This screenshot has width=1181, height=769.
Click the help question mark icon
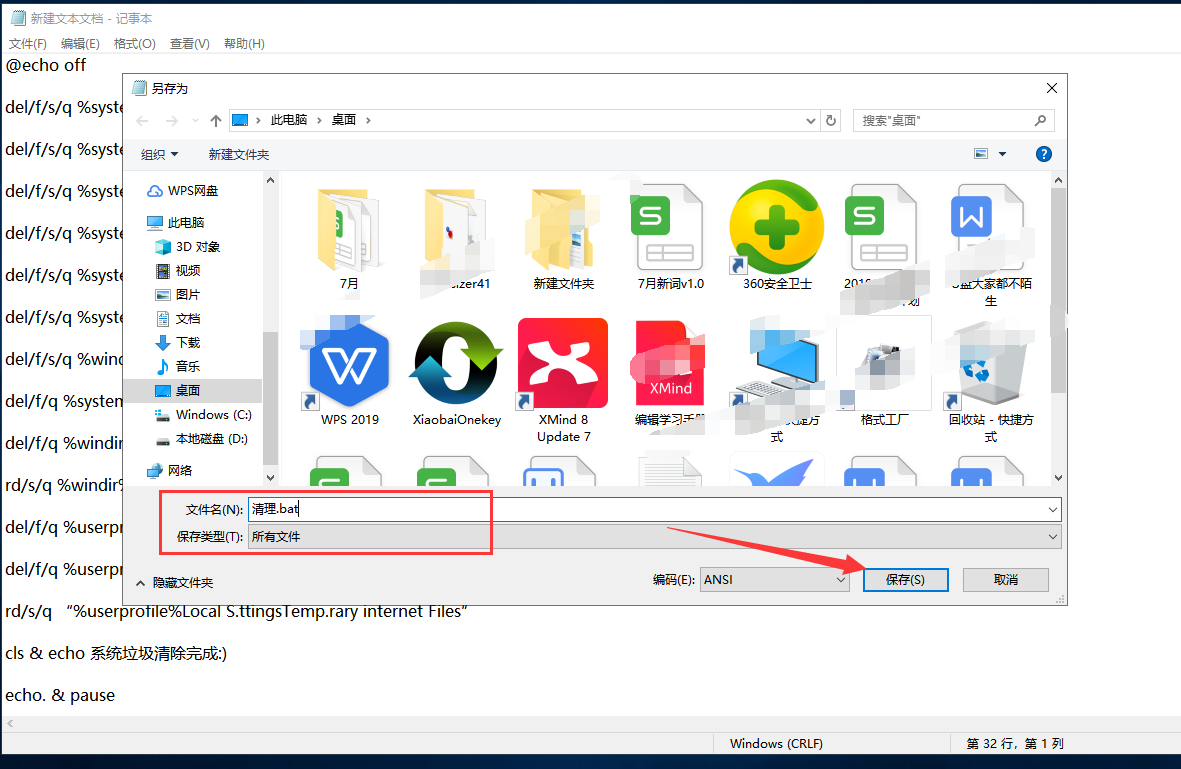(1043, 154)
